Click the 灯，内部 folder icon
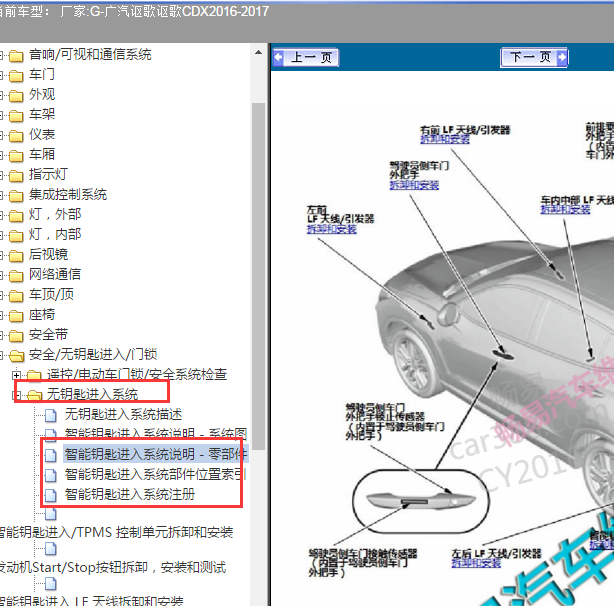Viewport: 614px width, 606px height. (x=16, y=236)
